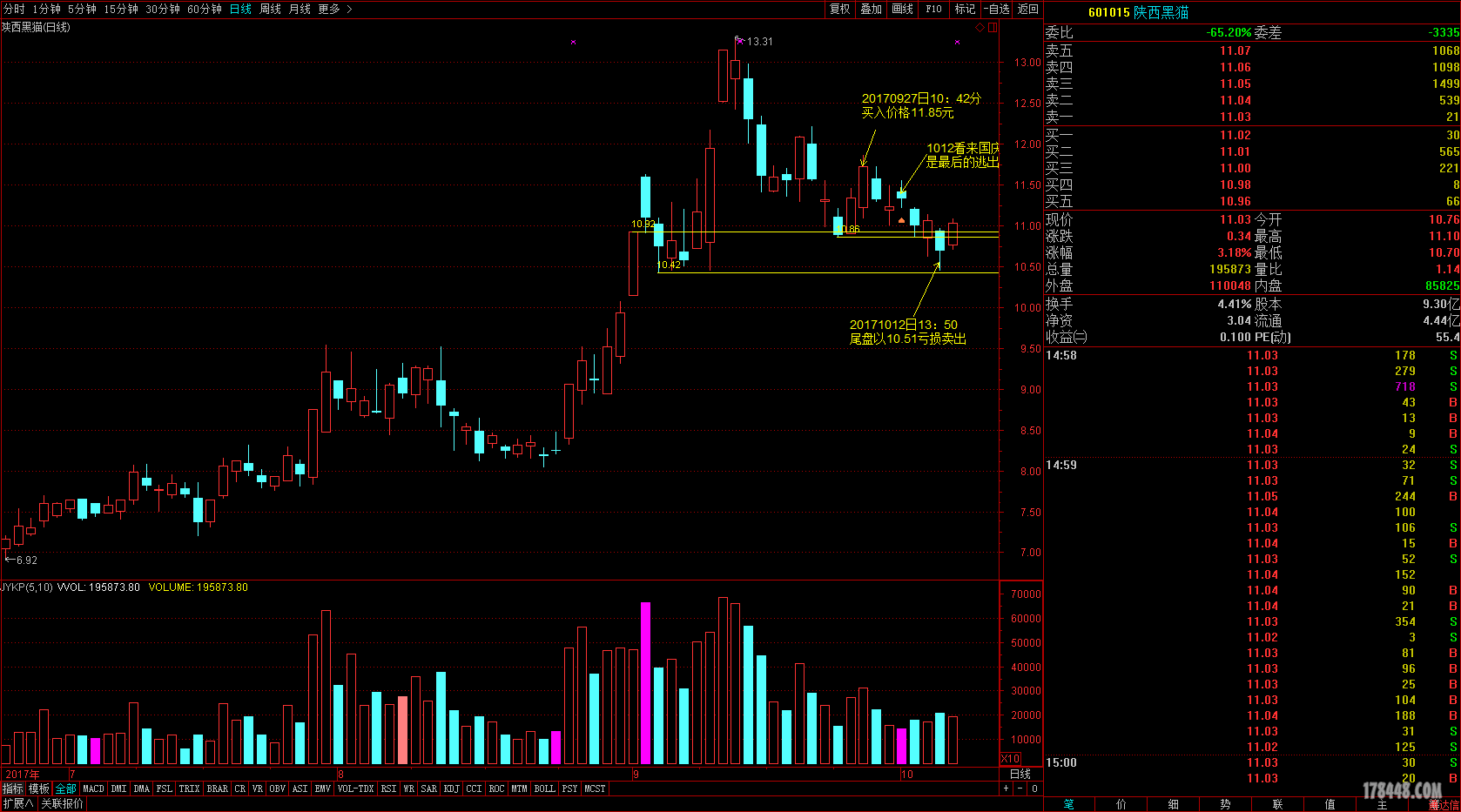The image size is (1461, 812).
Task: Open the 势 trend tab in quote panel
Action: pyautogui.click(x=1225, y=804)
